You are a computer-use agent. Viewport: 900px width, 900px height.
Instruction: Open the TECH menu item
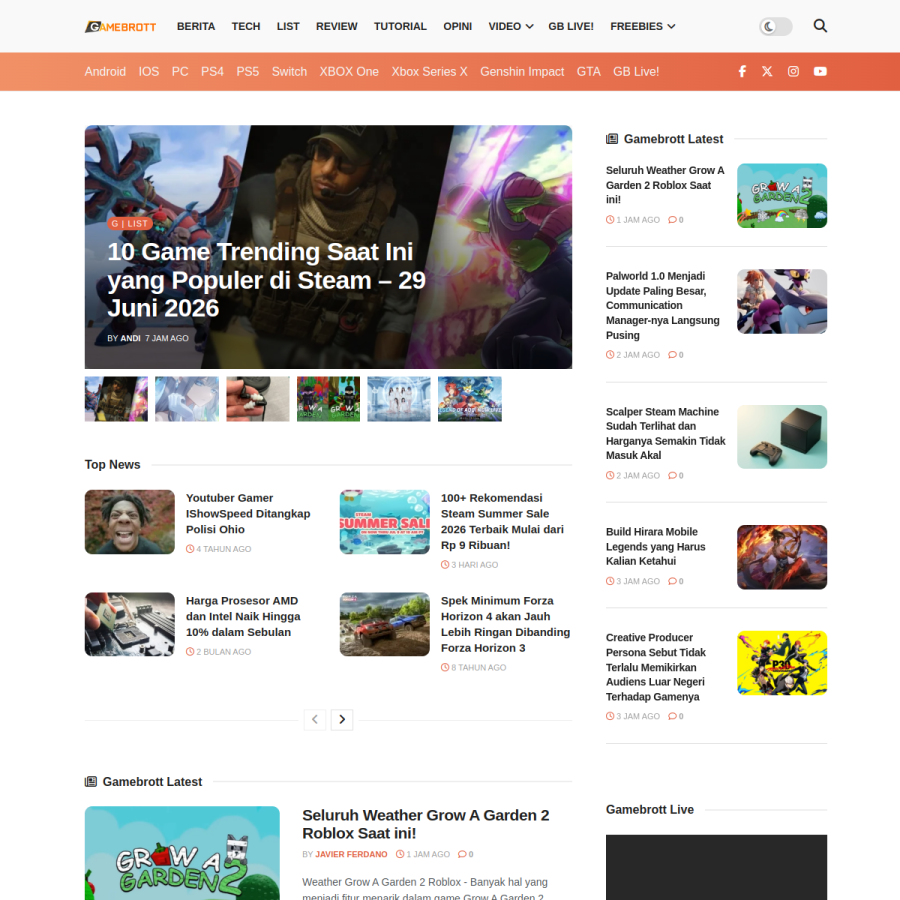[x=246, y=26]
